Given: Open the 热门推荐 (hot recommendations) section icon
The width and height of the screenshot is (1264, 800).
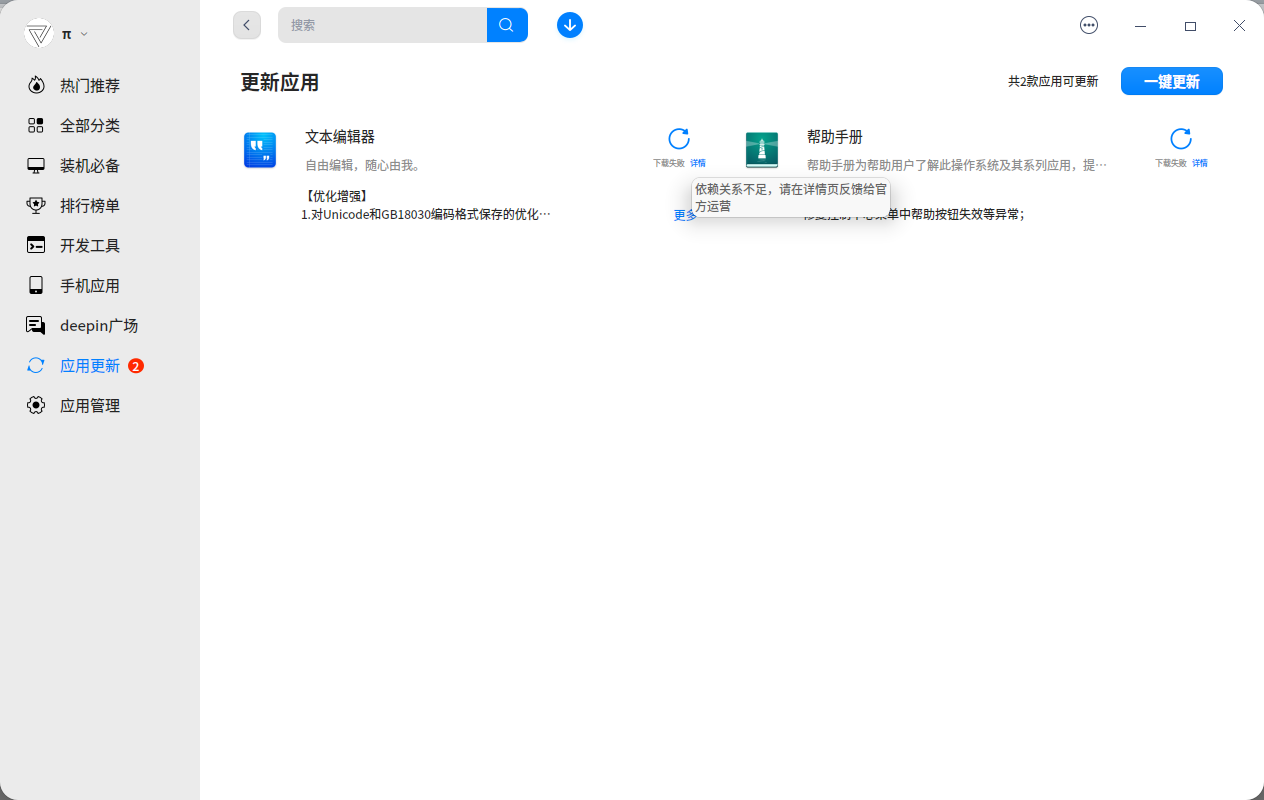Looking at the screenshot, I should [x=36, y=85].
